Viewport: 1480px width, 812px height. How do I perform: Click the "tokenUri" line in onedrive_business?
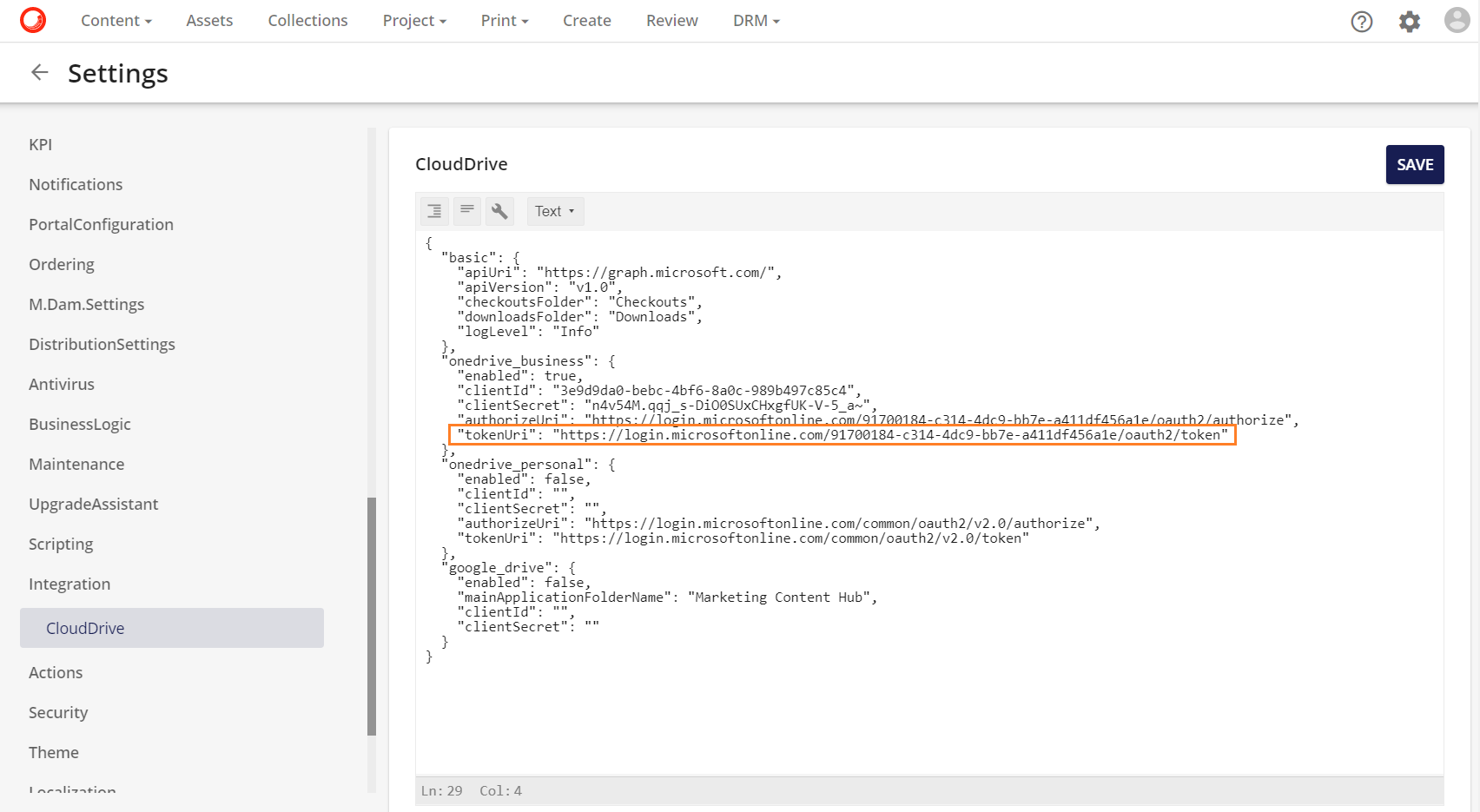click(842, 434)
